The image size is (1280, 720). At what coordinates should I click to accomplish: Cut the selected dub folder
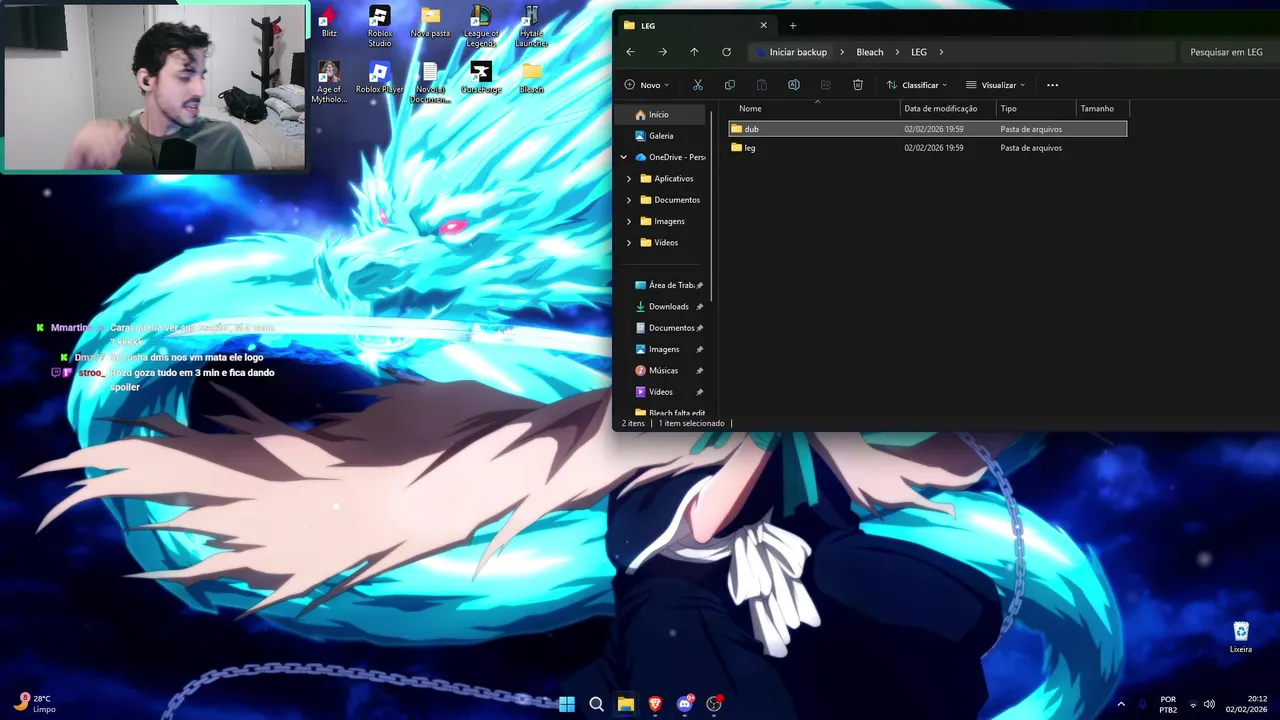pos(698,85)
